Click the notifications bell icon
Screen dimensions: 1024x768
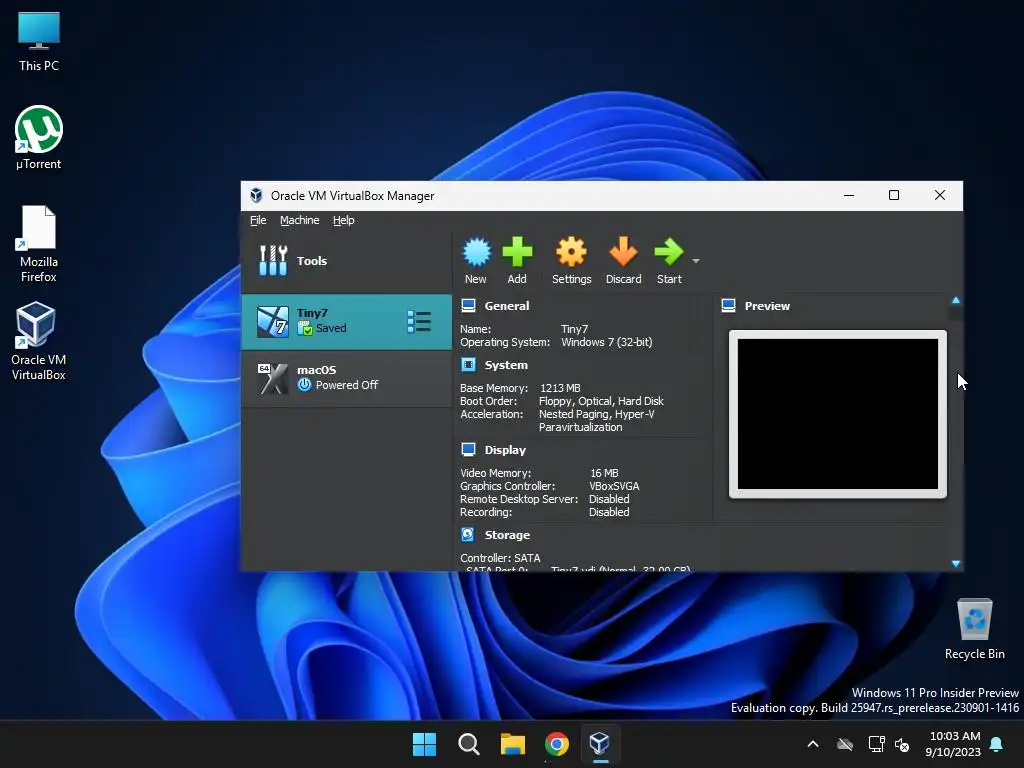pyautogui.click(x=997, y=744)
